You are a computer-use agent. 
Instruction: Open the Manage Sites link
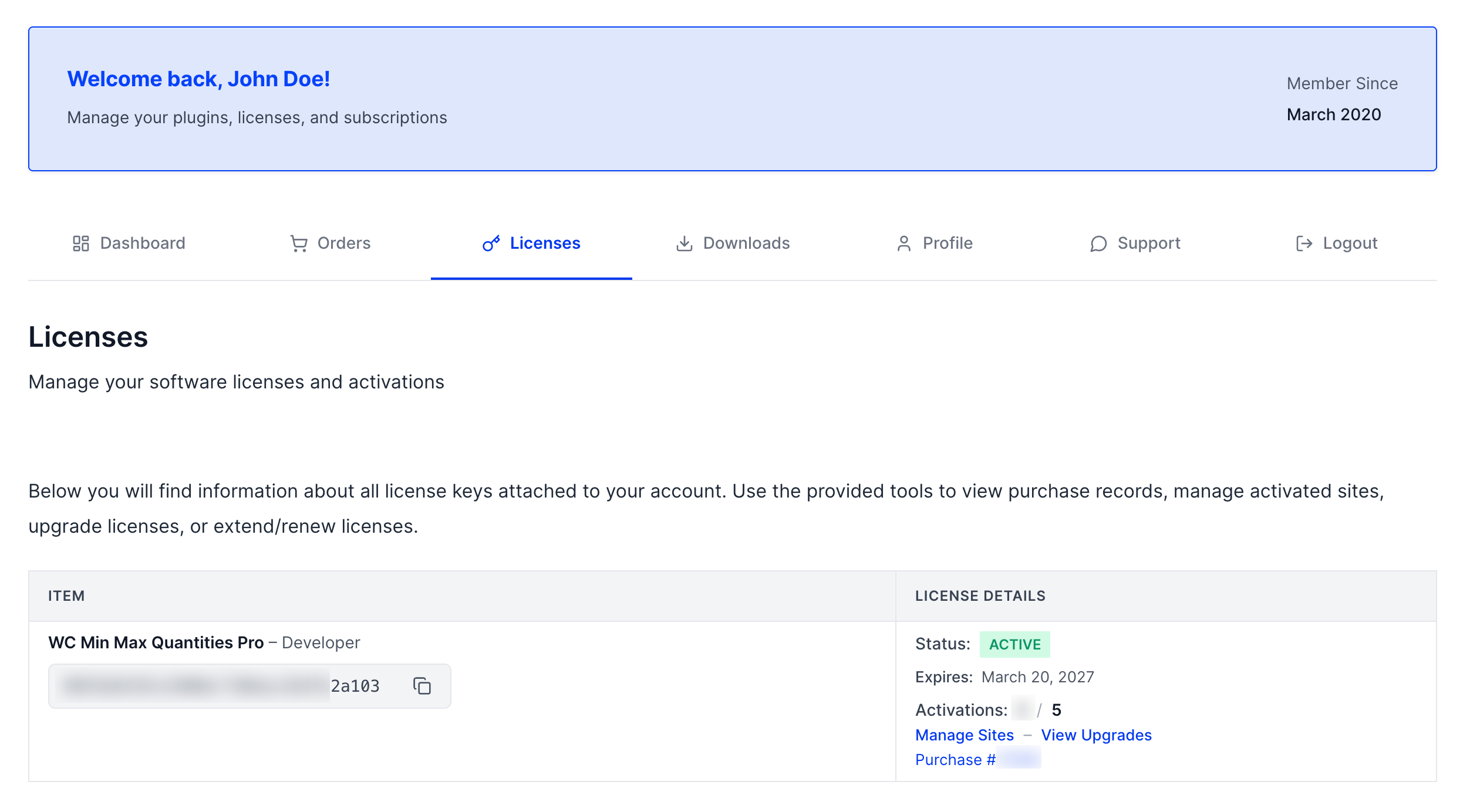click(x=964, y=735)
